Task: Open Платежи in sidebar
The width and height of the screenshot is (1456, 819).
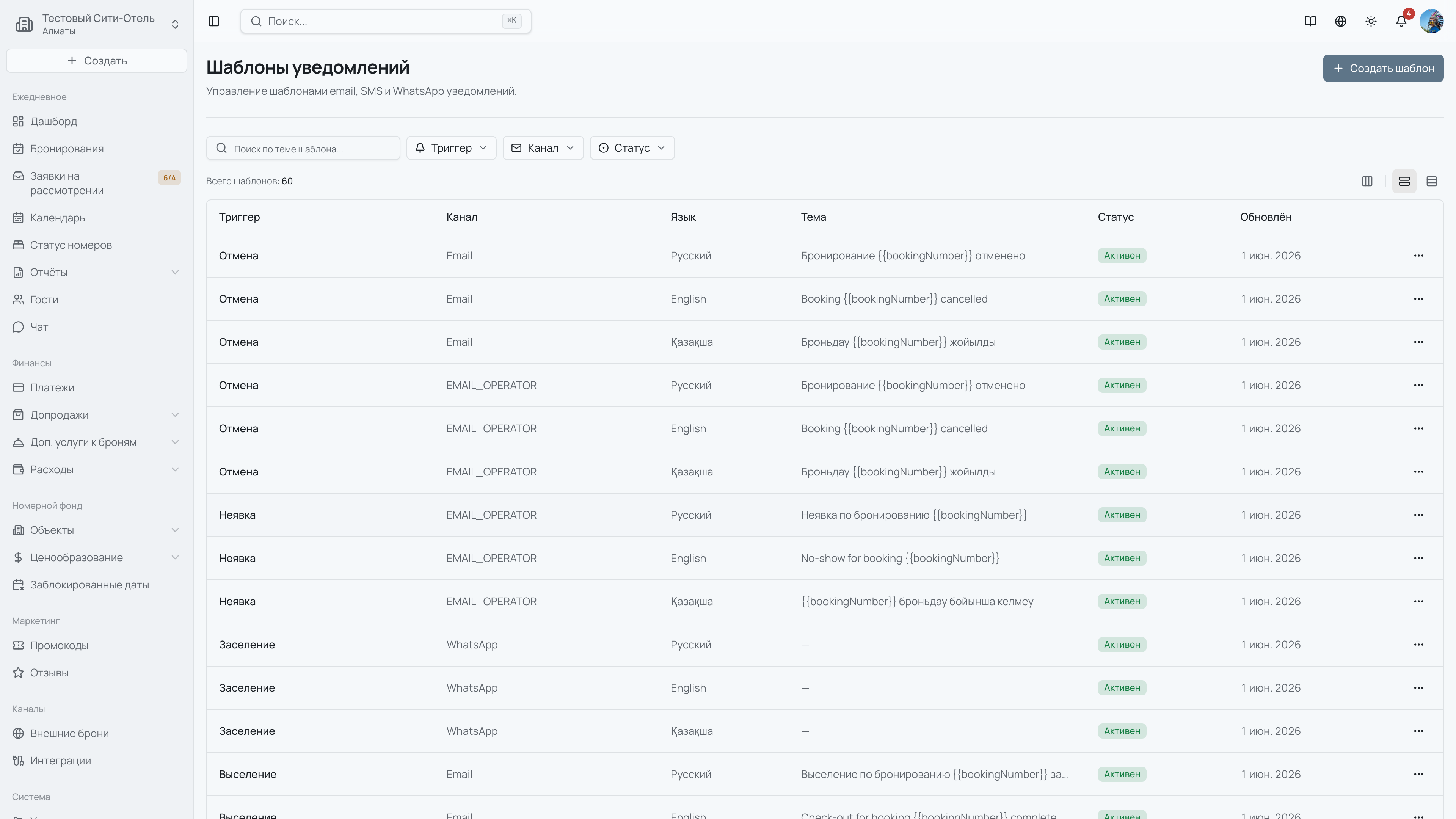Action: pyautogui.click(x=97, y=387)
